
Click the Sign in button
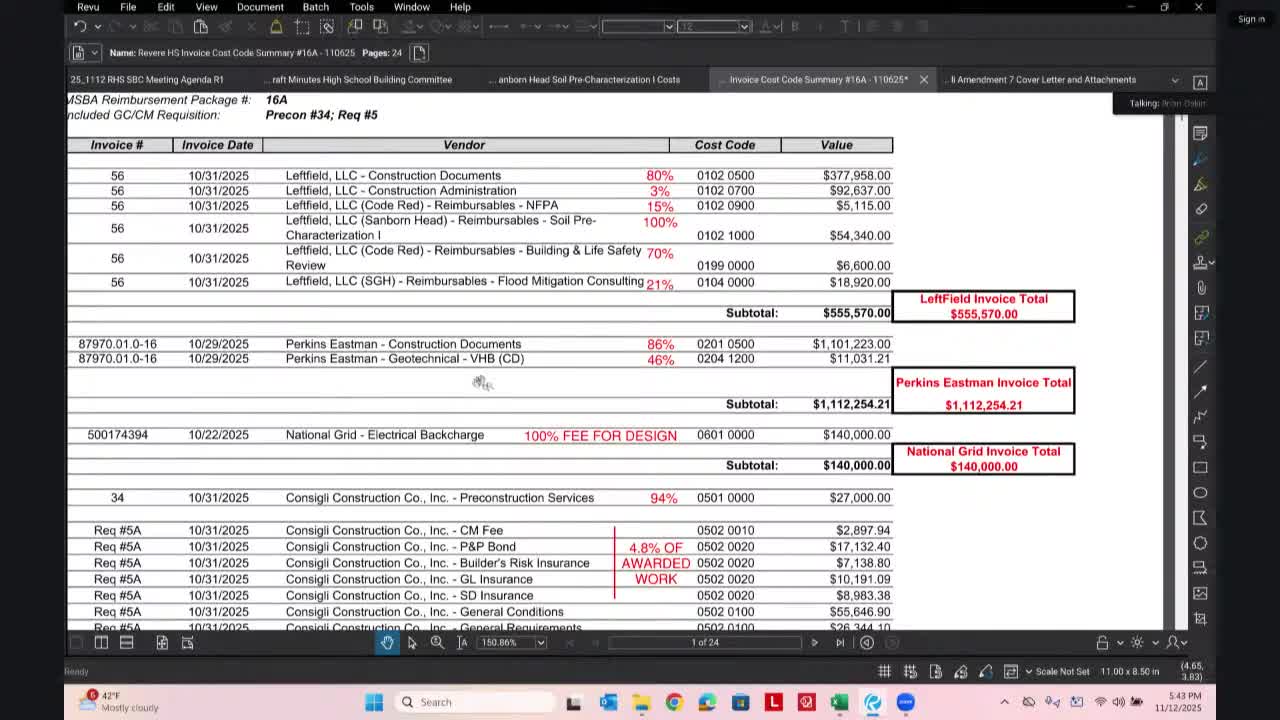1251,18
